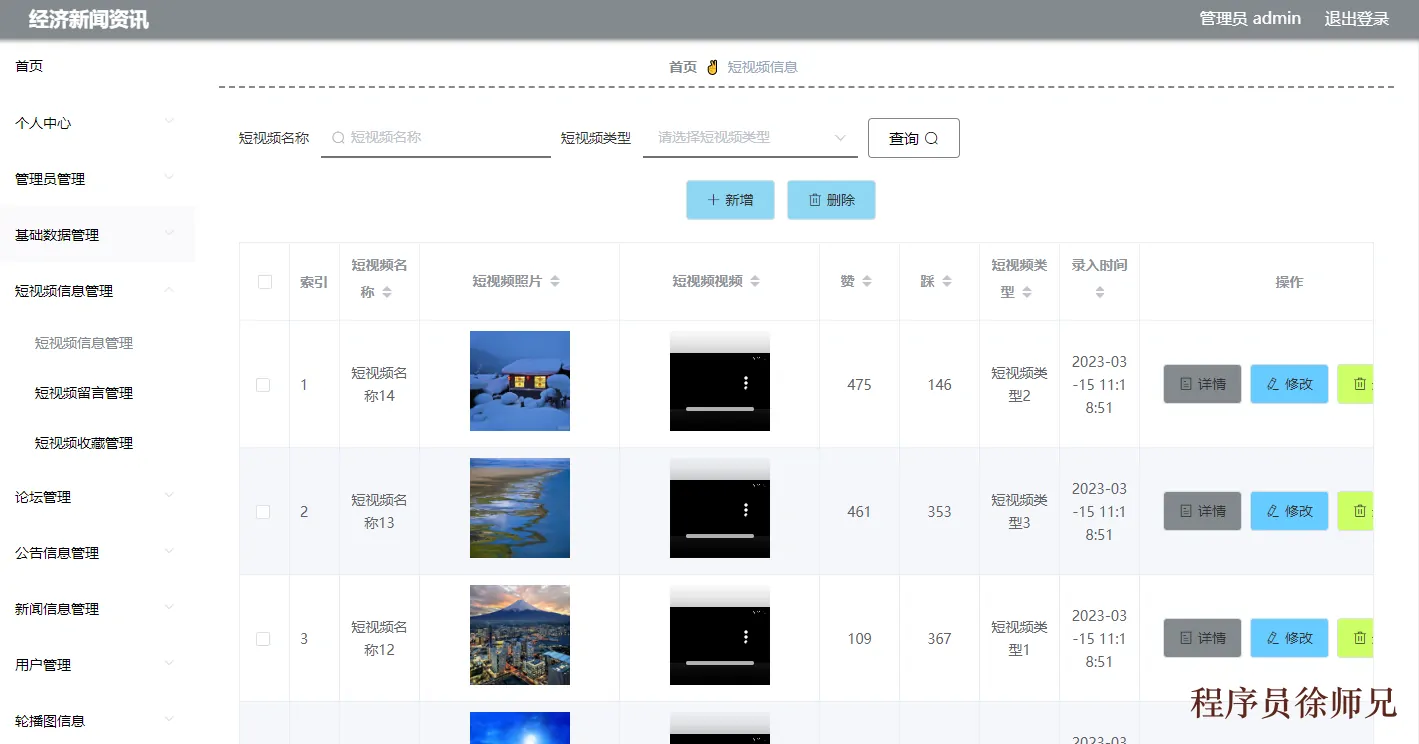Click 管理员 admin in the header

point(1250,18)
